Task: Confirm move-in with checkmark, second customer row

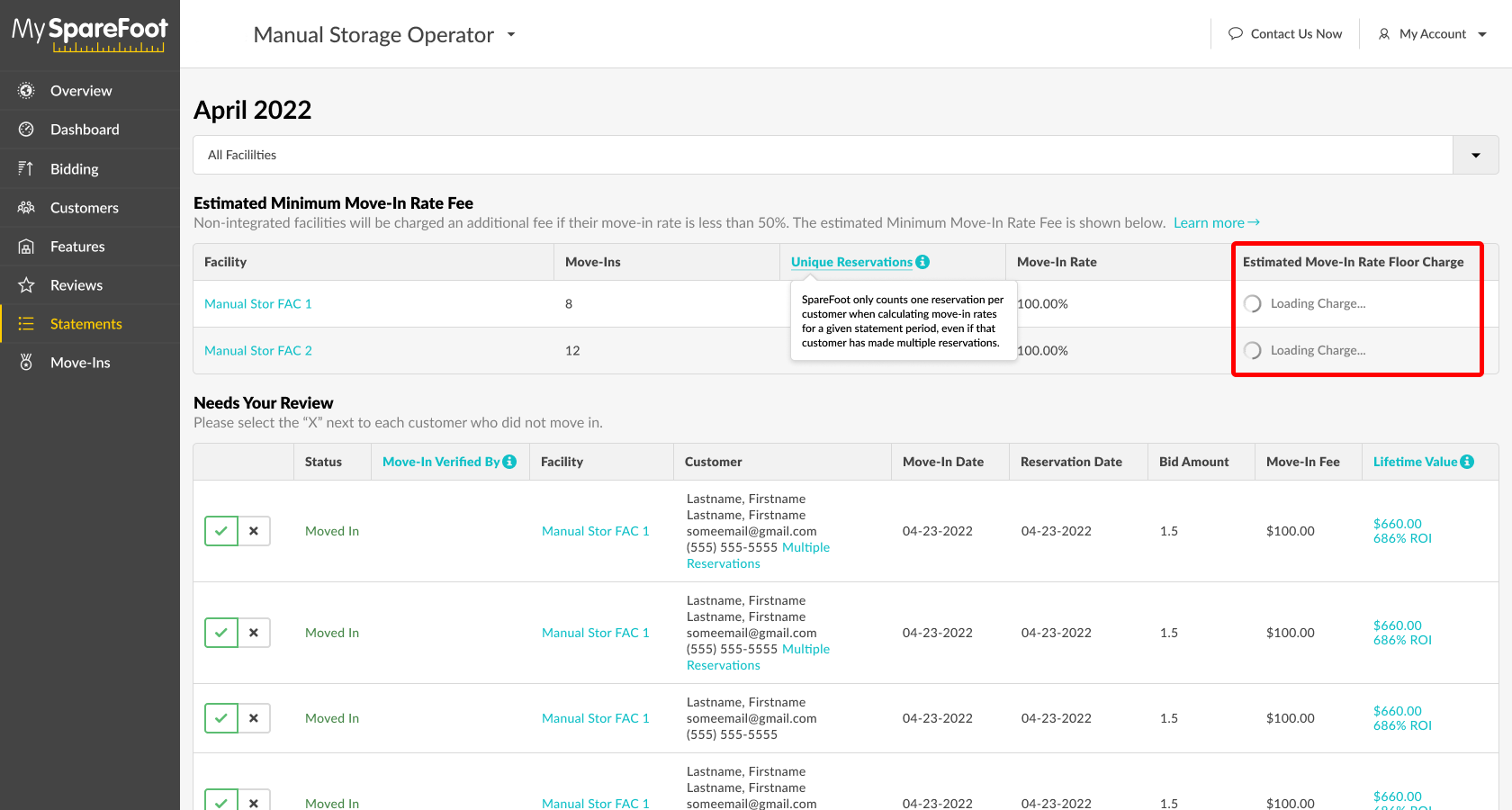Action: [x=221, y=633]
